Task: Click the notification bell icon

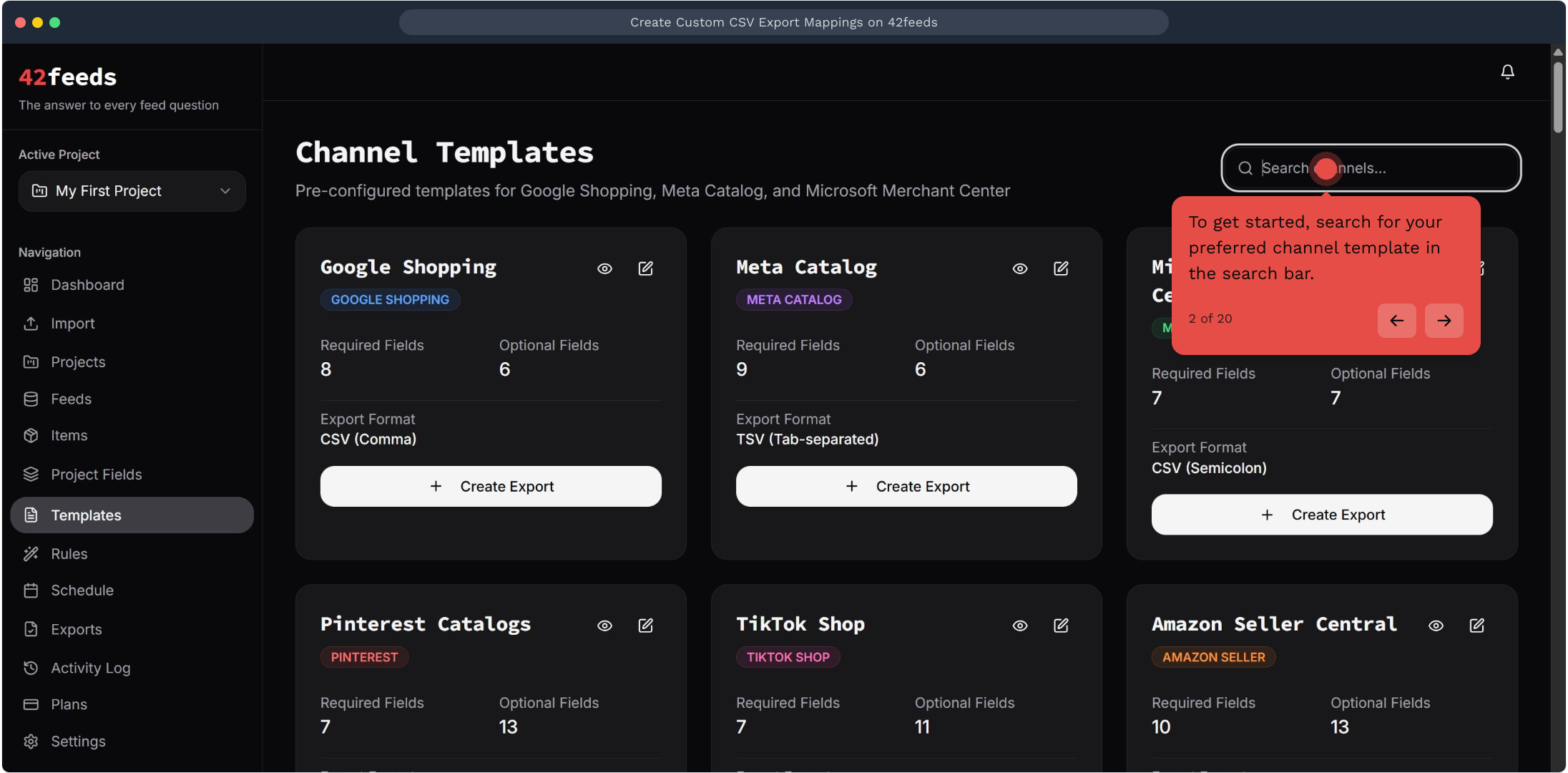Action: coord(1507,72)
